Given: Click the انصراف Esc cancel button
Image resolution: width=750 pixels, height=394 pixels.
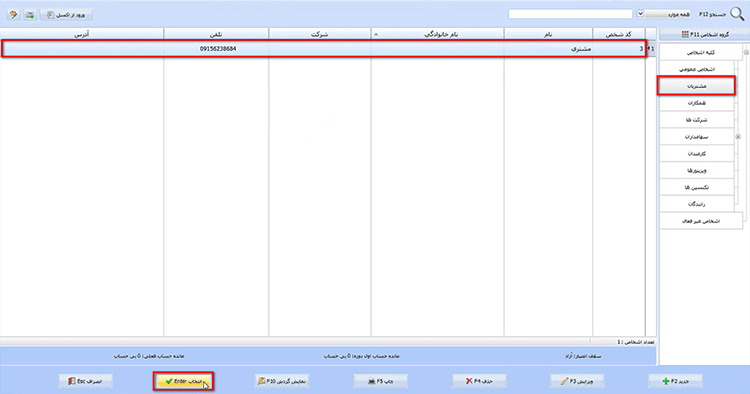Looking at the screenshot, I should tap(86, 381).
